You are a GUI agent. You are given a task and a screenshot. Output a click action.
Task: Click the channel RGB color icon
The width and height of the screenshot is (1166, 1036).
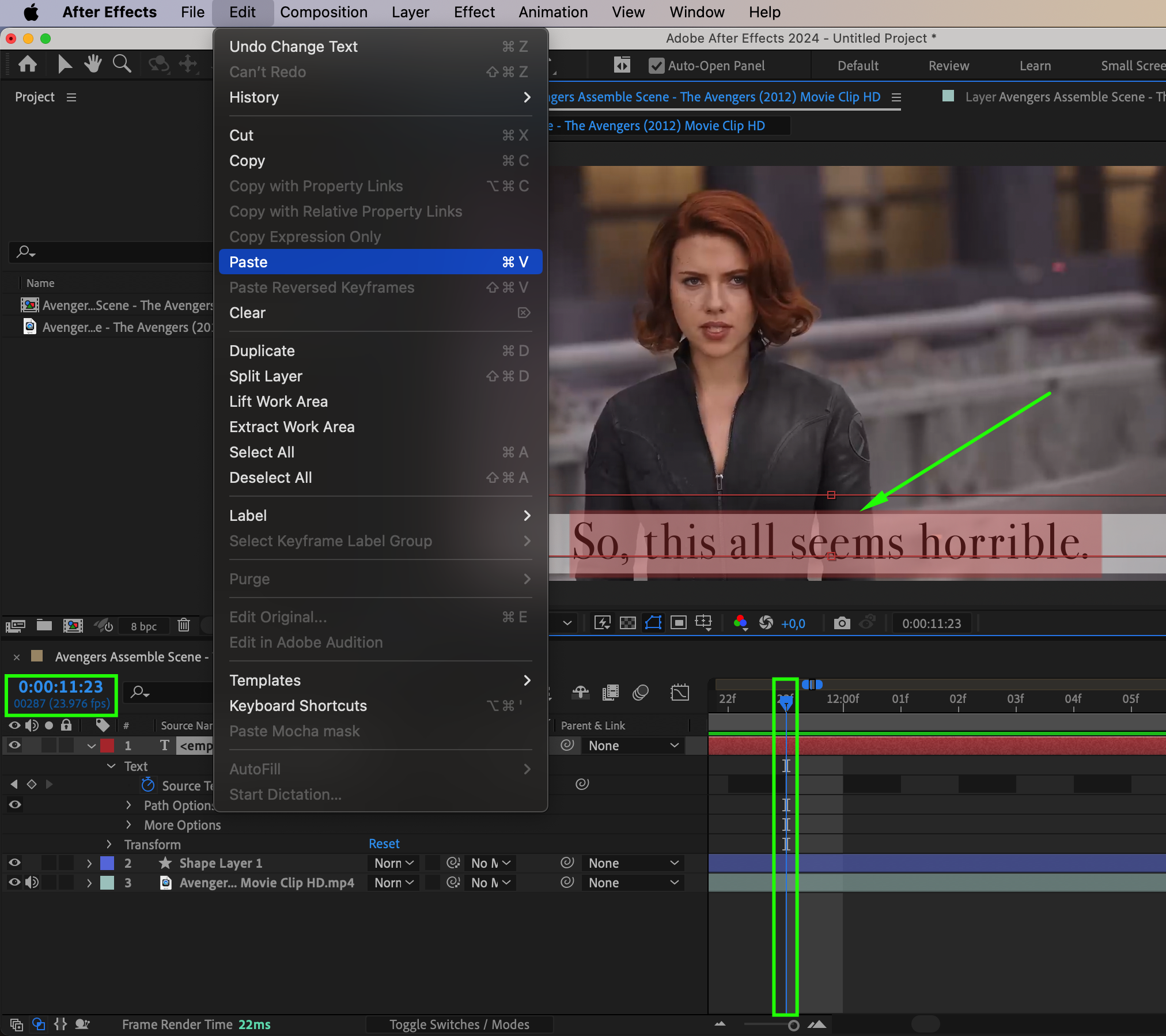(x=740, y=623)
